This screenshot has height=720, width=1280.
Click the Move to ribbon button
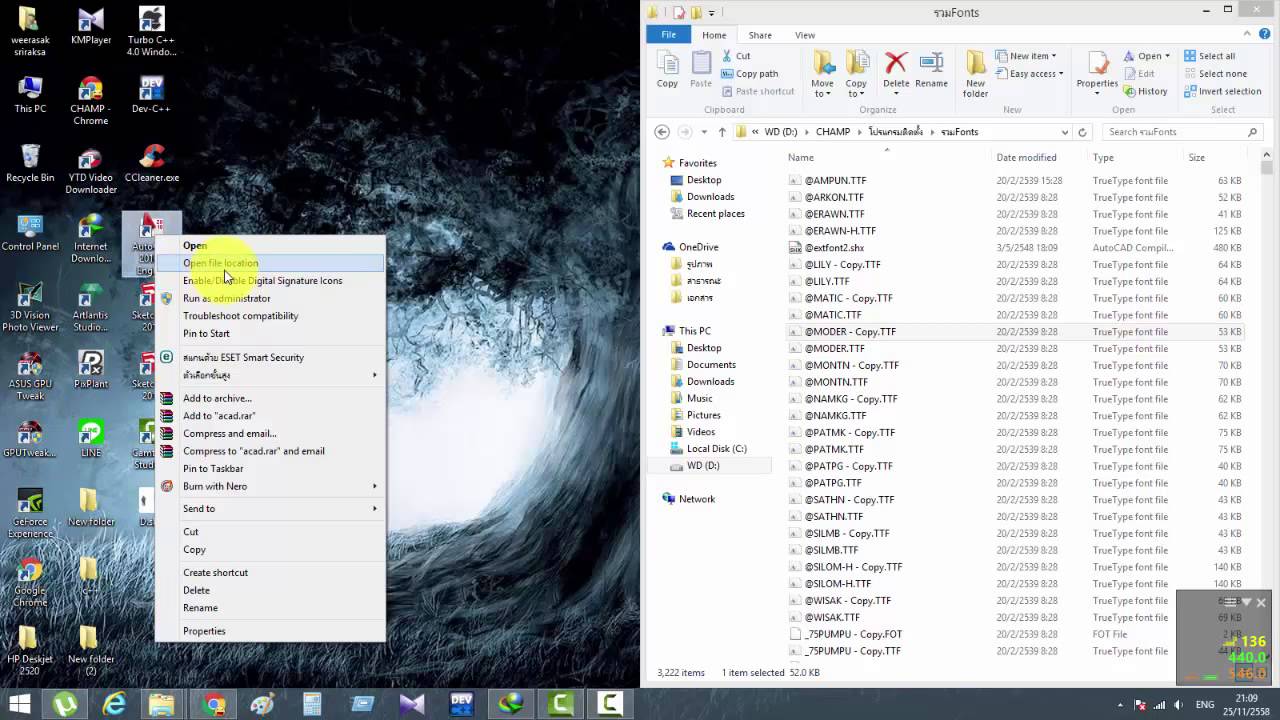point(823,74)
